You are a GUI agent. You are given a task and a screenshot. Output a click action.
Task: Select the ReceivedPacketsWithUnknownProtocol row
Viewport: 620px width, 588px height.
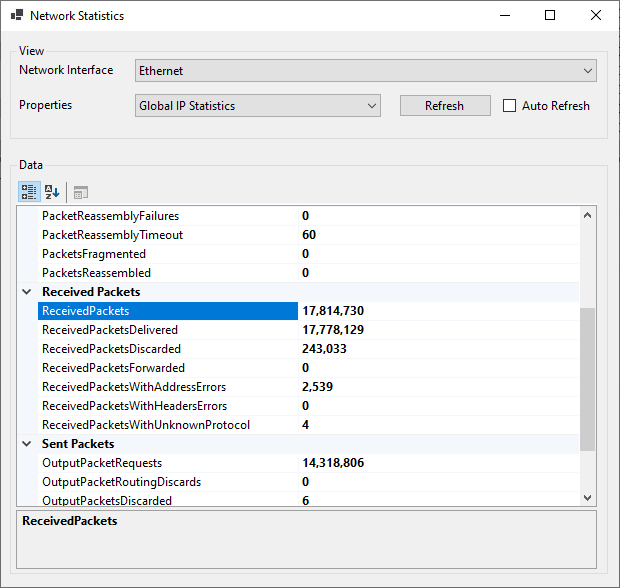tap(308, 425)
